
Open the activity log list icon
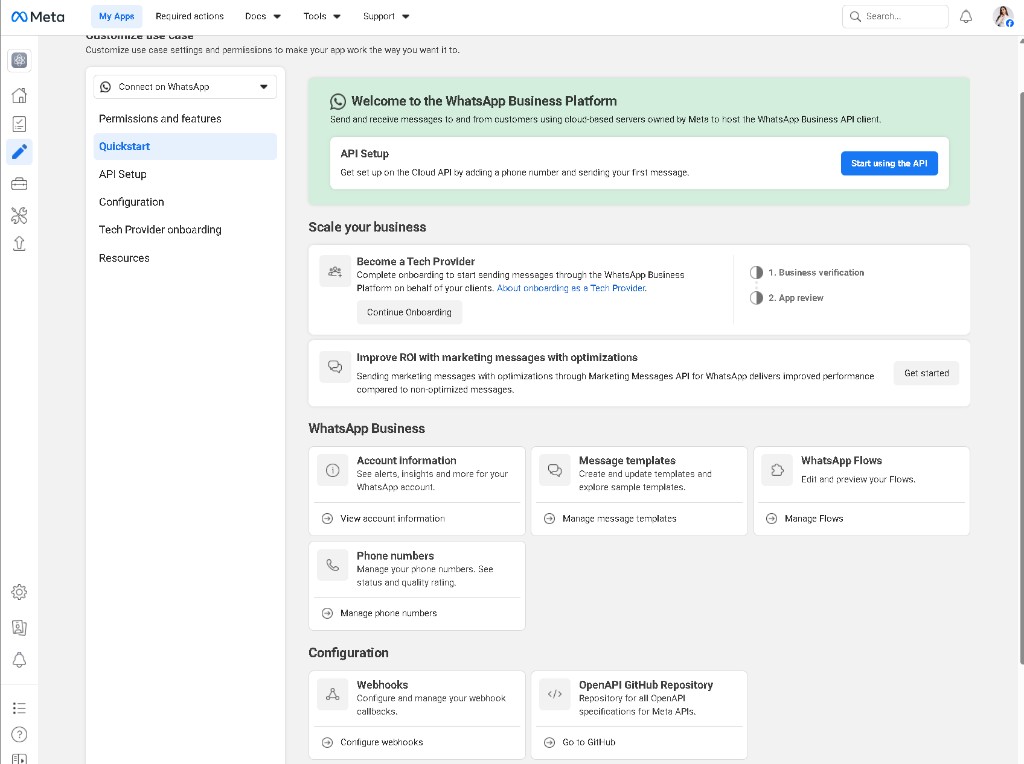(20, 708)
